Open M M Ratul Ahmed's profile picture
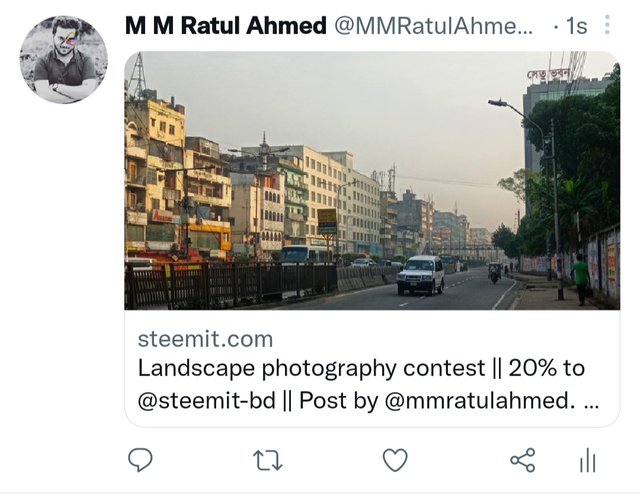640x497 pixels. [x=64, y=59]
